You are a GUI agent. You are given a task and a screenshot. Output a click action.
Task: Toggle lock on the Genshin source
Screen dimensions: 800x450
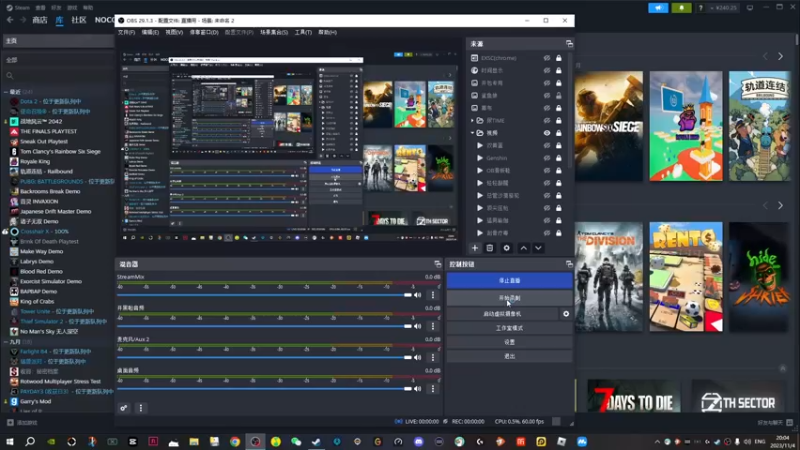tap(559, 158)
